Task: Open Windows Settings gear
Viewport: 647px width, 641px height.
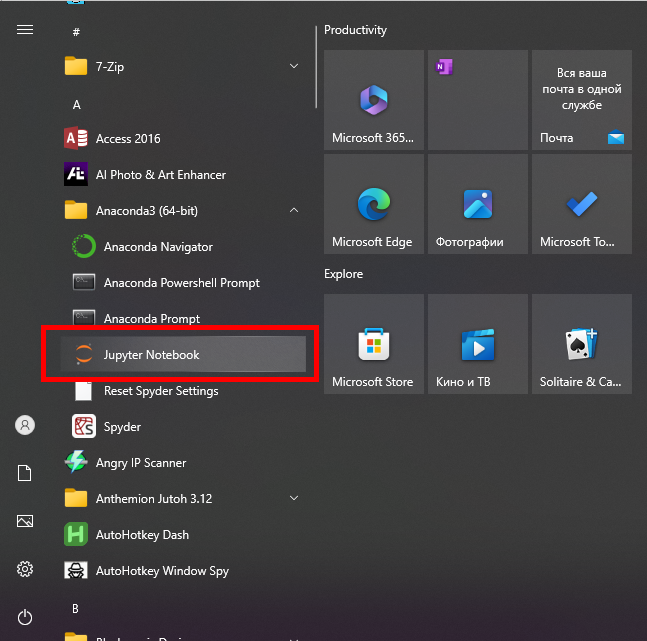Action: coord(25,569)
